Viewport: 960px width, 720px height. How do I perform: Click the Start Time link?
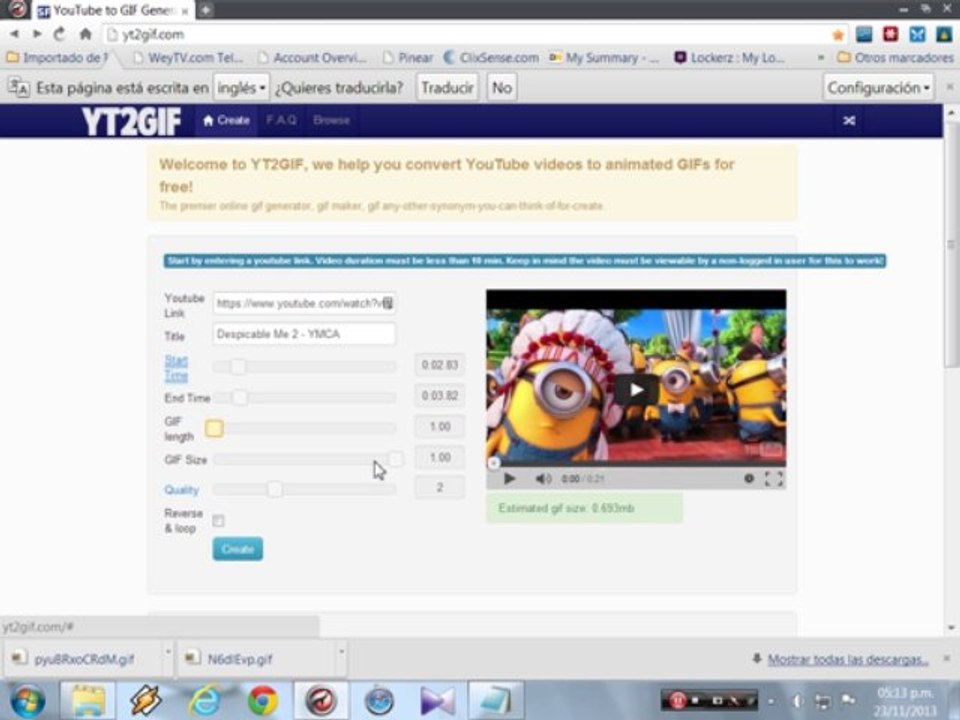point(176,368)
